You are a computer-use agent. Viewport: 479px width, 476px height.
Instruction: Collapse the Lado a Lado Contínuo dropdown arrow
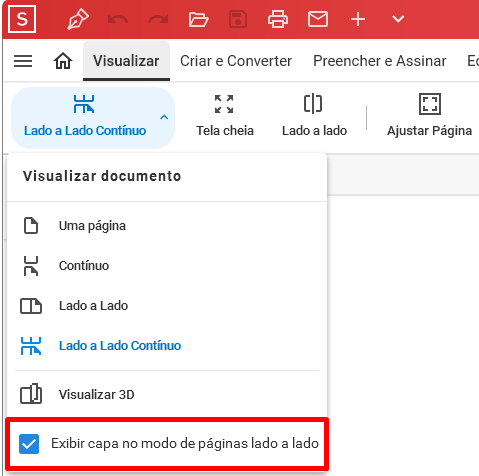coord(164,117)
